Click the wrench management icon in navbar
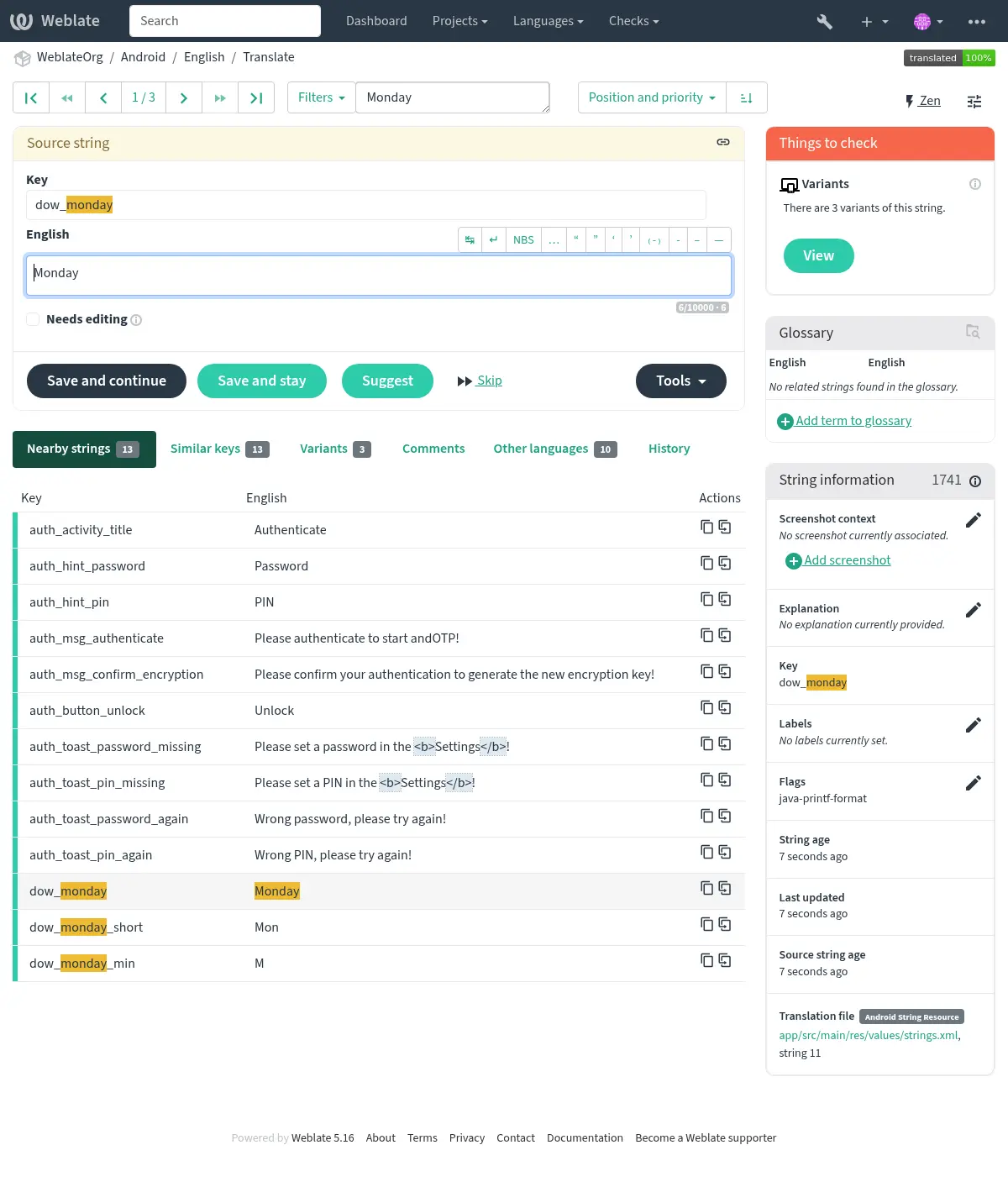This screenshot has height=1187, width=1008. tap(824, 21)
